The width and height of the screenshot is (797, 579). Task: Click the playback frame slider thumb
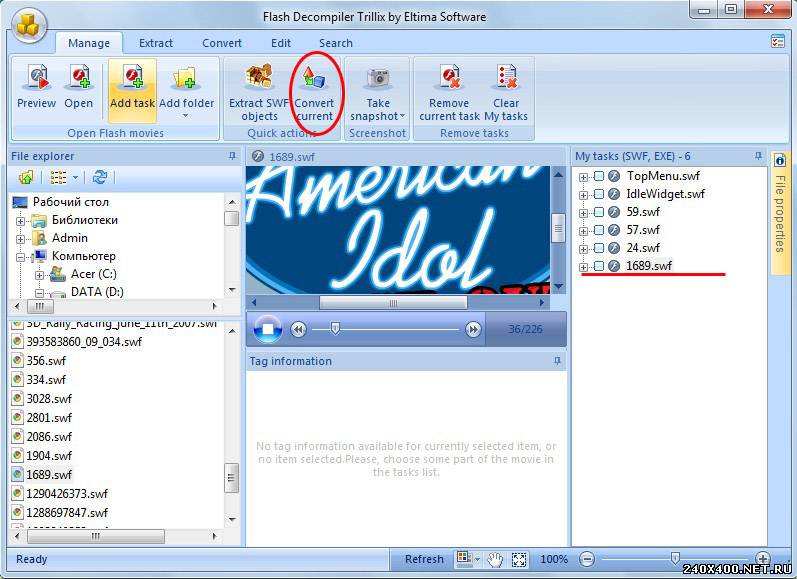pyautogui.click(x=334, y=328)
